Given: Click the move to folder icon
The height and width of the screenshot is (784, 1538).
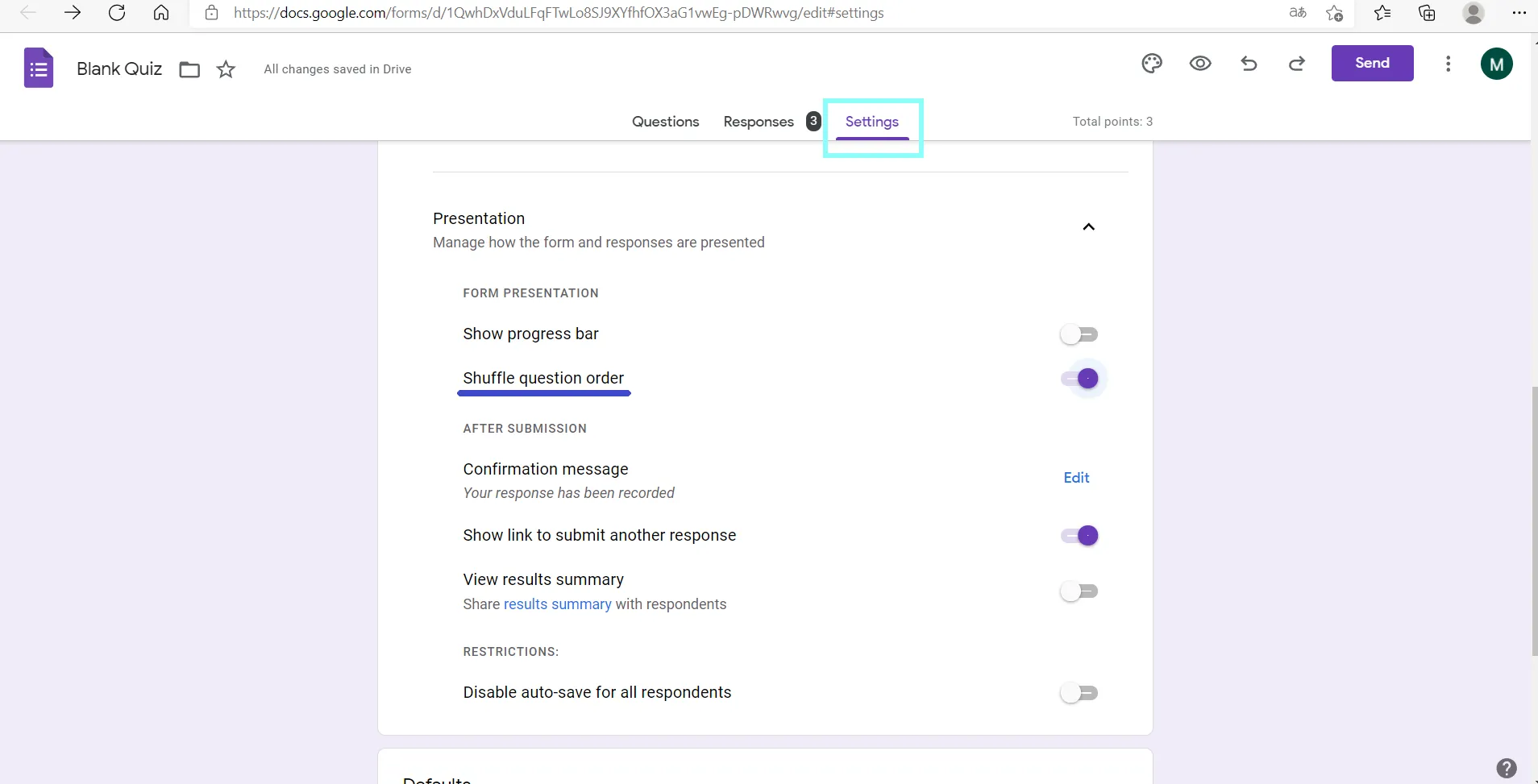Looking at the screenshot, I should coord(189,69).
